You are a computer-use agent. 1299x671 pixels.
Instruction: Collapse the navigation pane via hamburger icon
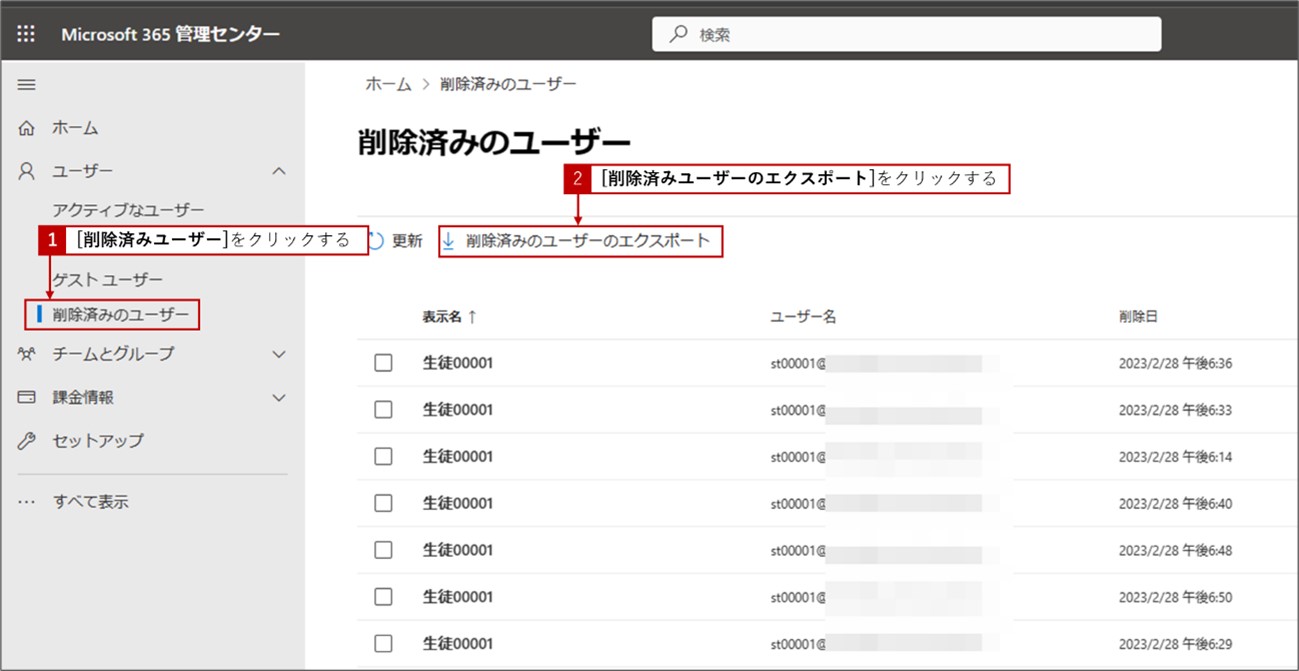click(x=25, y=84)
